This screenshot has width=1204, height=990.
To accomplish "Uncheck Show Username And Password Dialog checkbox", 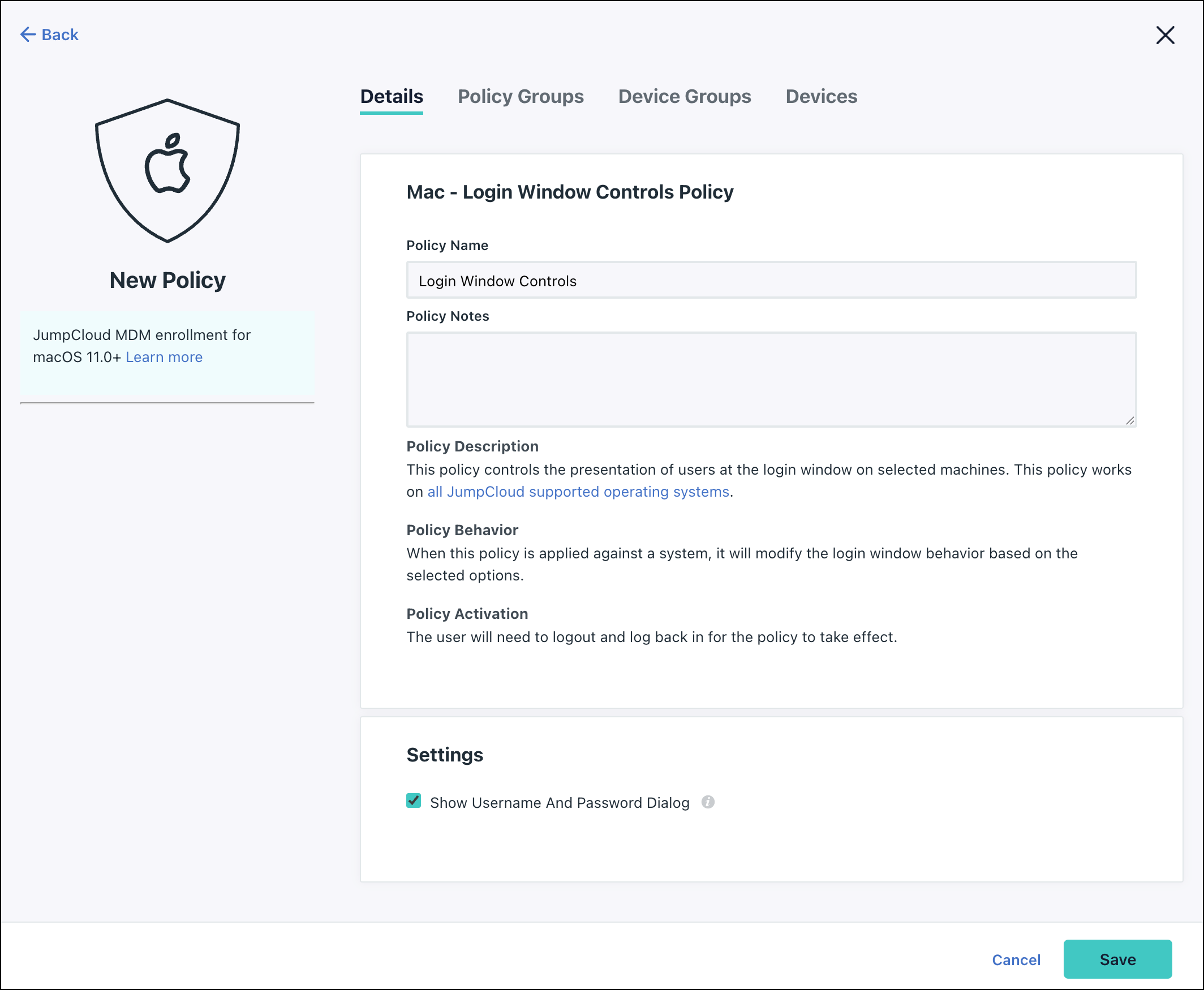I will click(x=414, y=801).
